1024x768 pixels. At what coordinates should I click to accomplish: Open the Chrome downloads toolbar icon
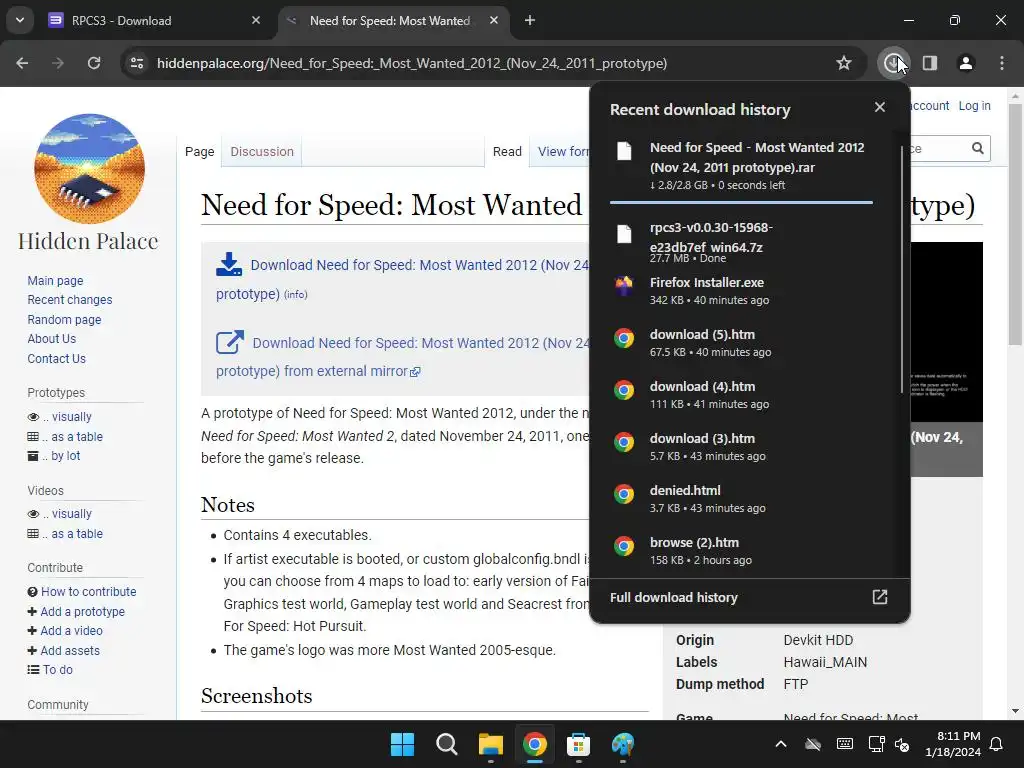pos(893,63)
